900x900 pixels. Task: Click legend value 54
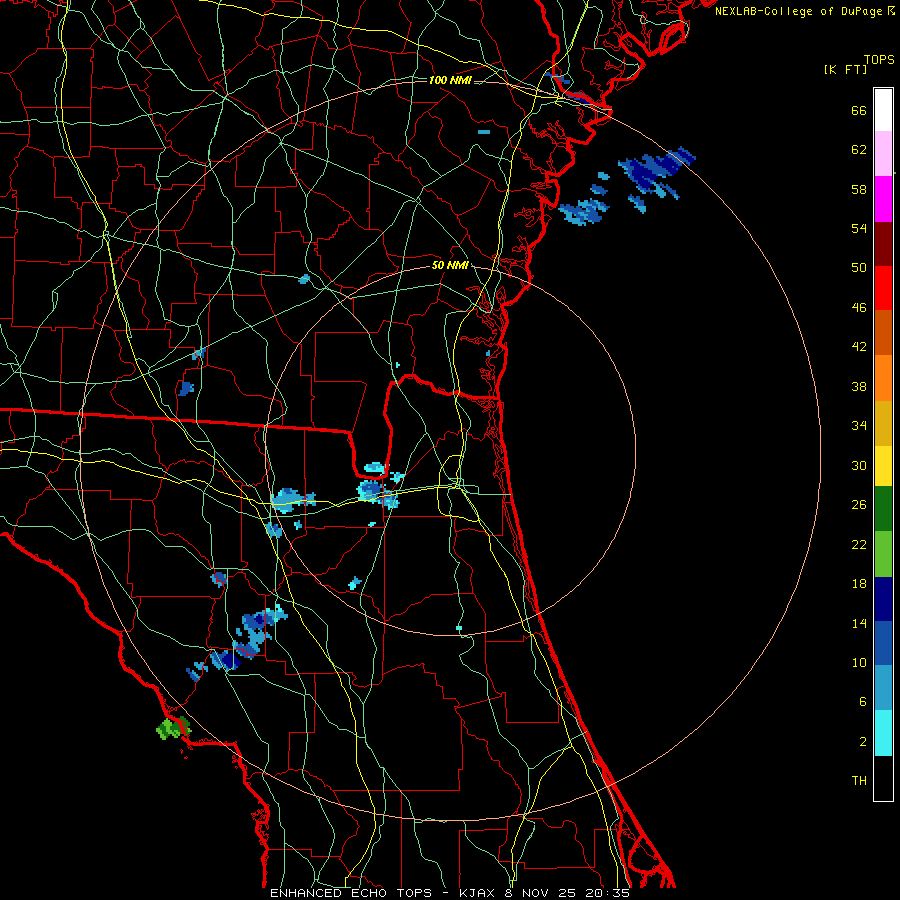859,228
